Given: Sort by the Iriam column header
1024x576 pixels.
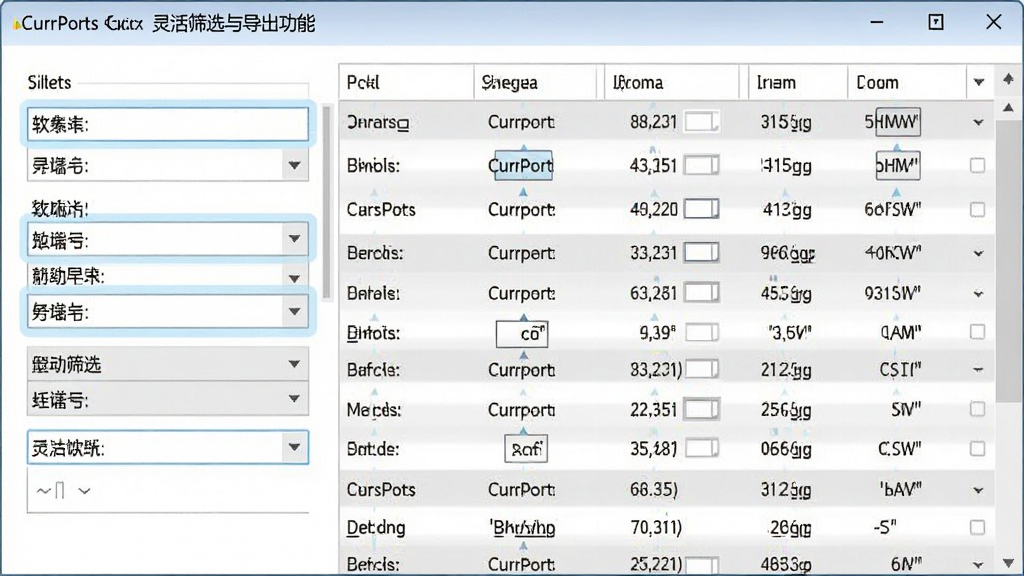Looking at the screenshot, I should (797, 82).
